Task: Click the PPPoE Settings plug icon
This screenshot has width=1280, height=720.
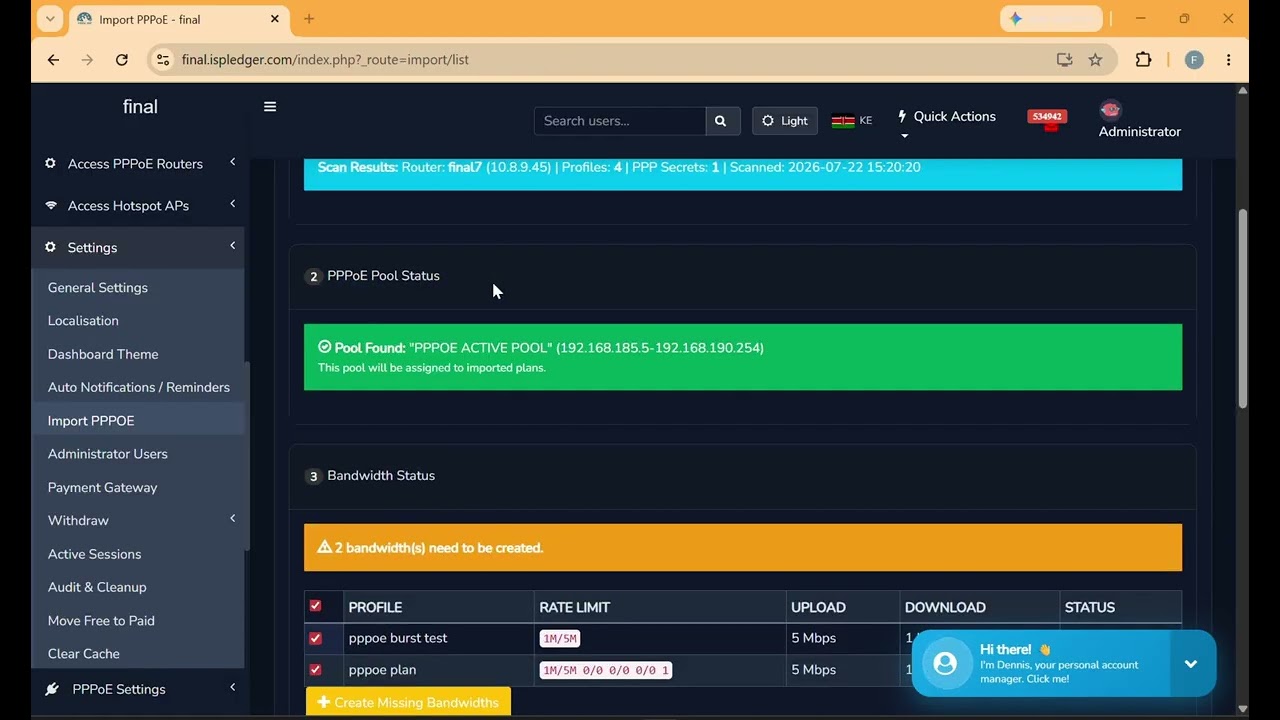Action: tap(52, 689)
